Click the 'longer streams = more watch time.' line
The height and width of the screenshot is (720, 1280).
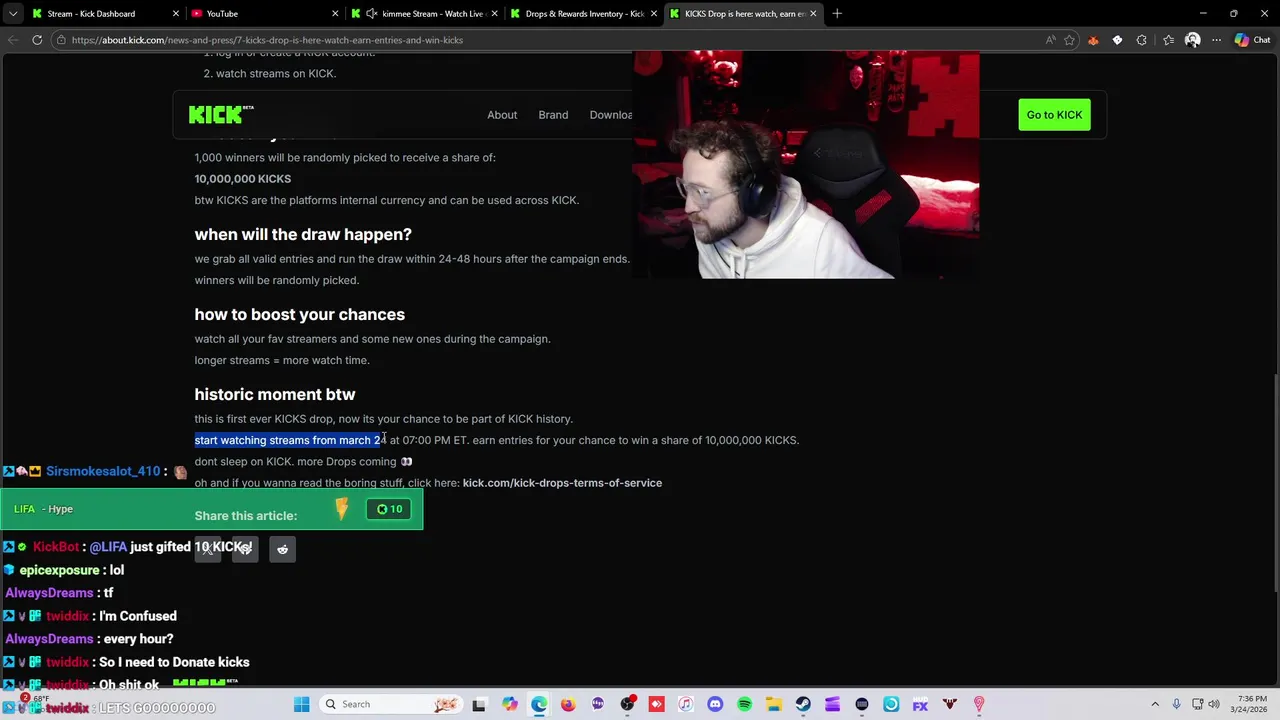point(282,360)
